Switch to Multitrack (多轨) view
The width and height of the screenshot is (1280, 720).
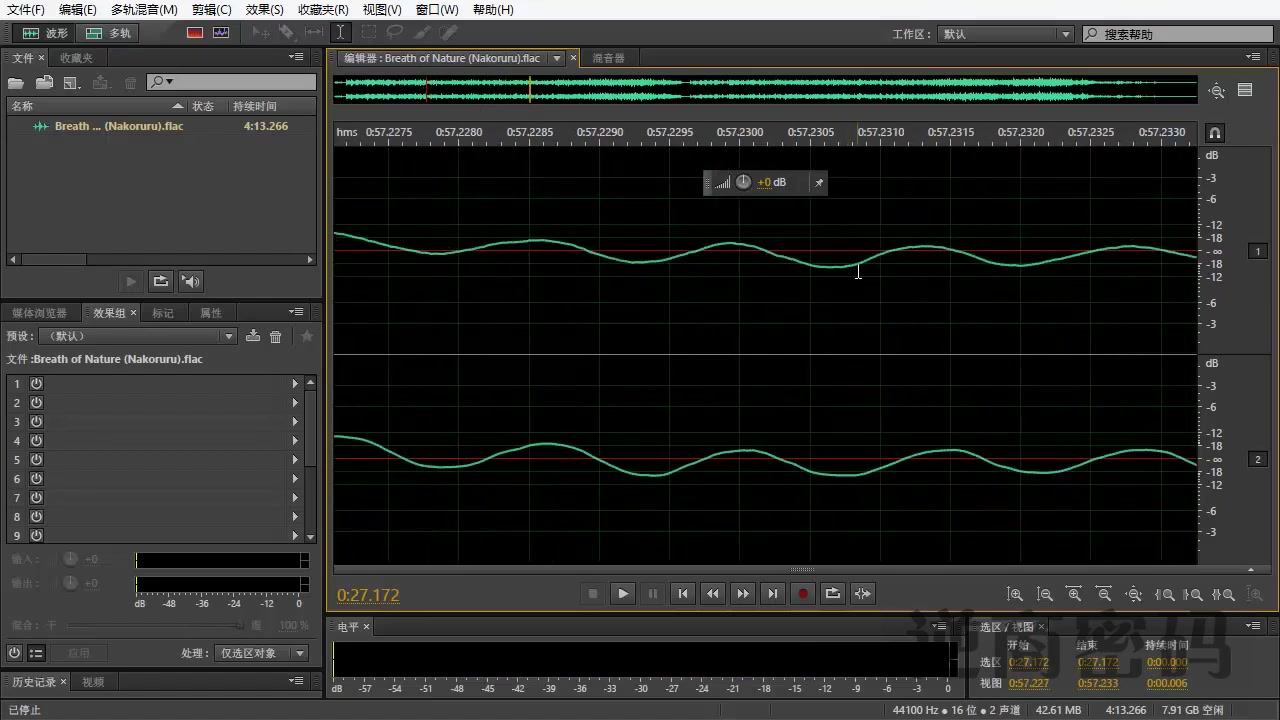109,33
